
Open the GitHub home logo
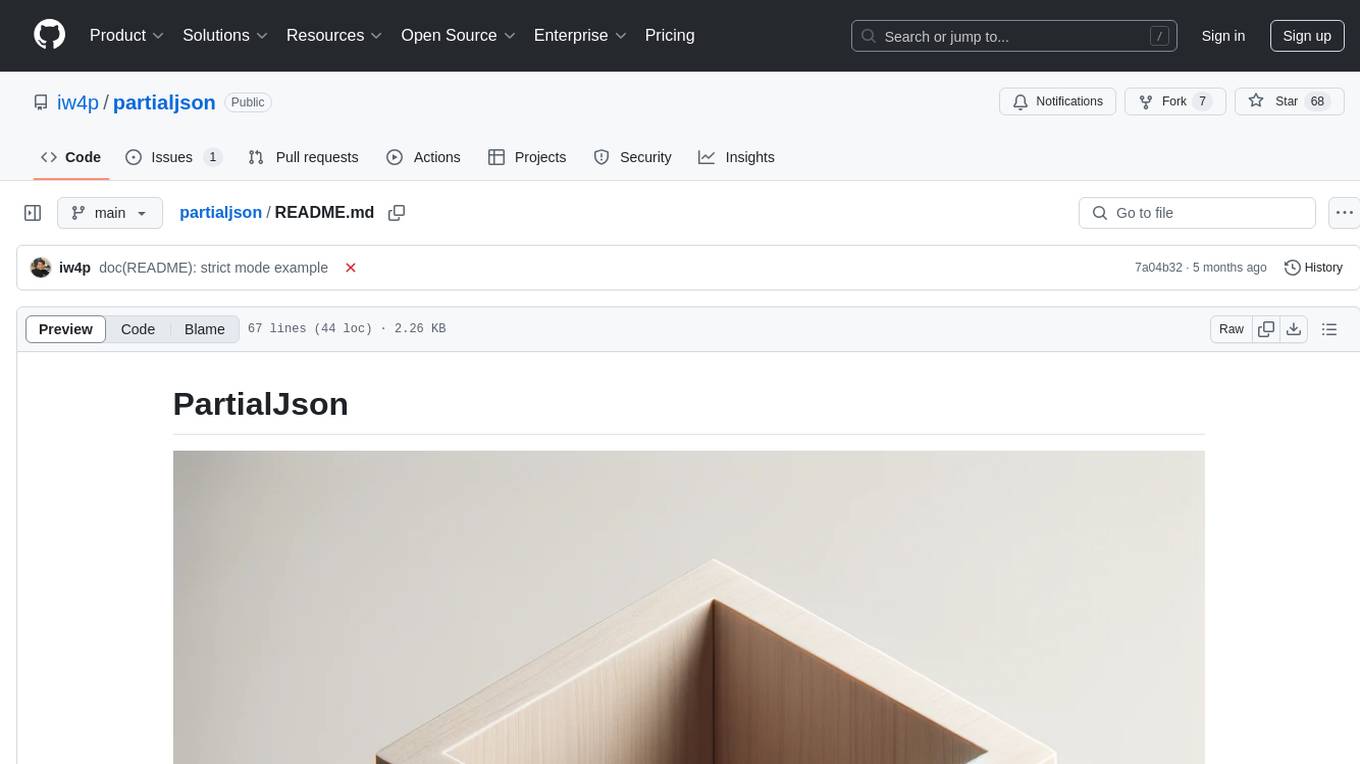coord(49,35)
